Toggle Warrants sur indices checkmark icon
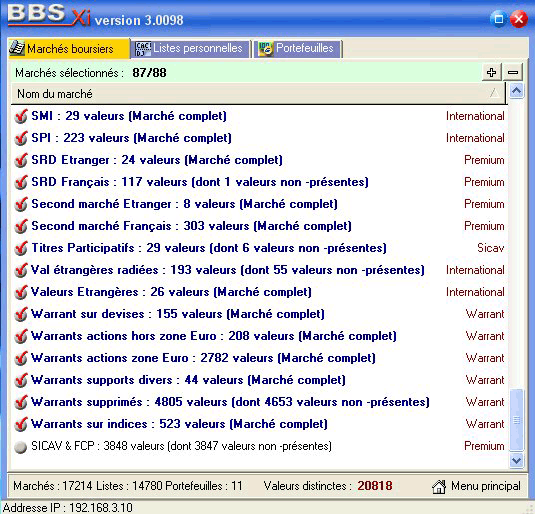The image size is (535, 514). click(x=21, y=424)
